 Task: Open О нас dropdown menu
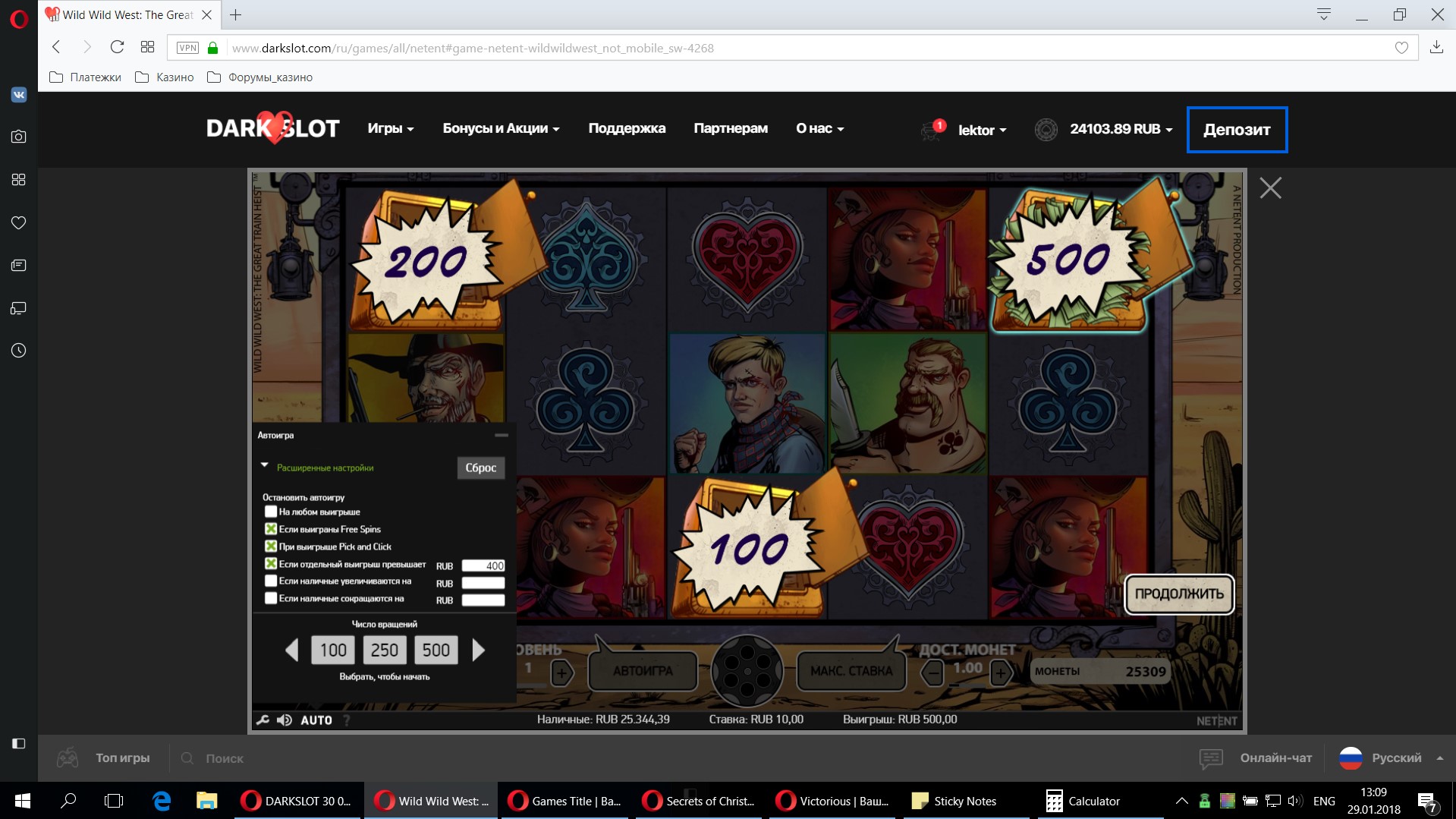(819, 129)
